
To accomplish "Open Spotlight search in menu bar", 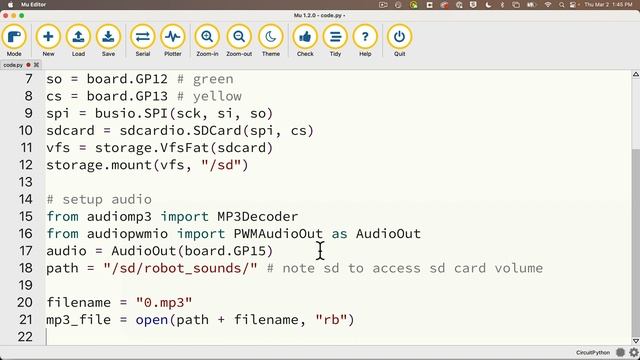I will pyautogui.click(x=562, y=5).
